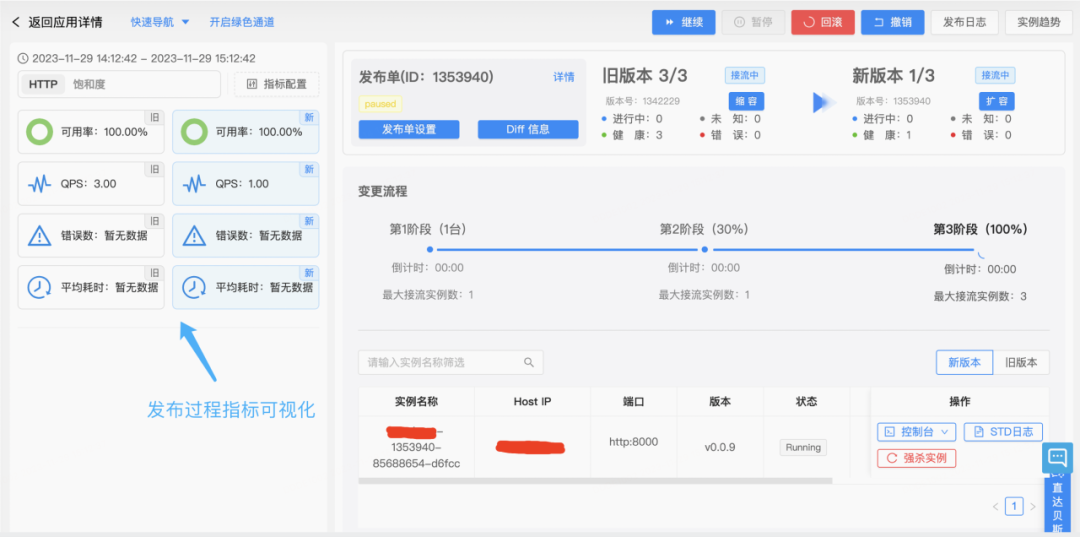
Task: Click the red 回滚 button
Action: [822, 22]
